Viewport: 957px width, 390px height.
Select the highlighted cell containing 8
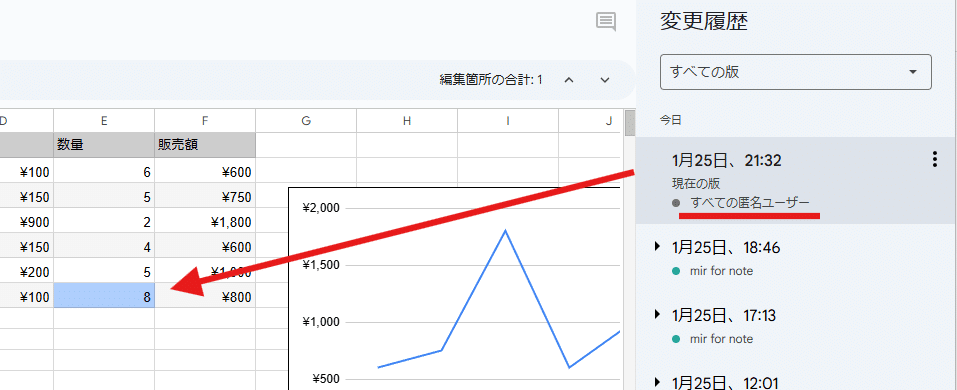(x=104, y=296)
